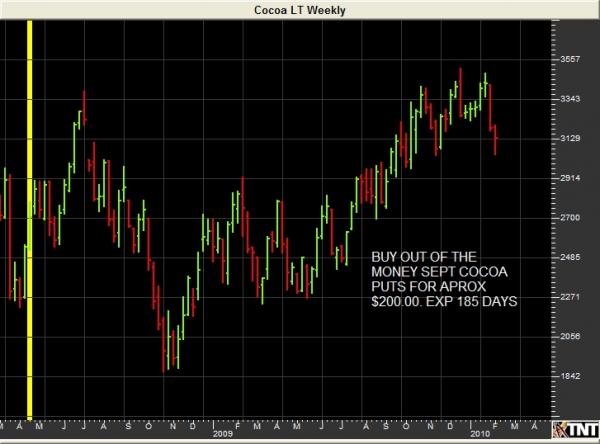Click the "Cocoa LT Weekly" title bar
The height and width of the screenshot is (444, 600).
[x=300, y=9]
